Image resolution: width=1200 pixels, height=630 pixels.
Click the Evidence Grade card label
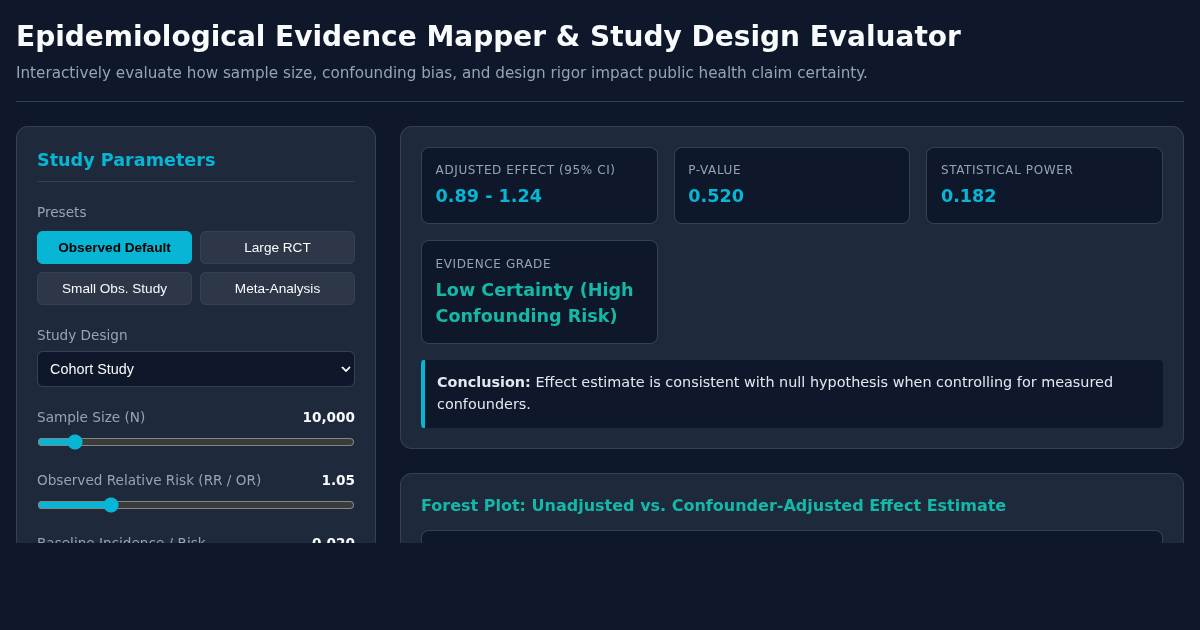493,264
